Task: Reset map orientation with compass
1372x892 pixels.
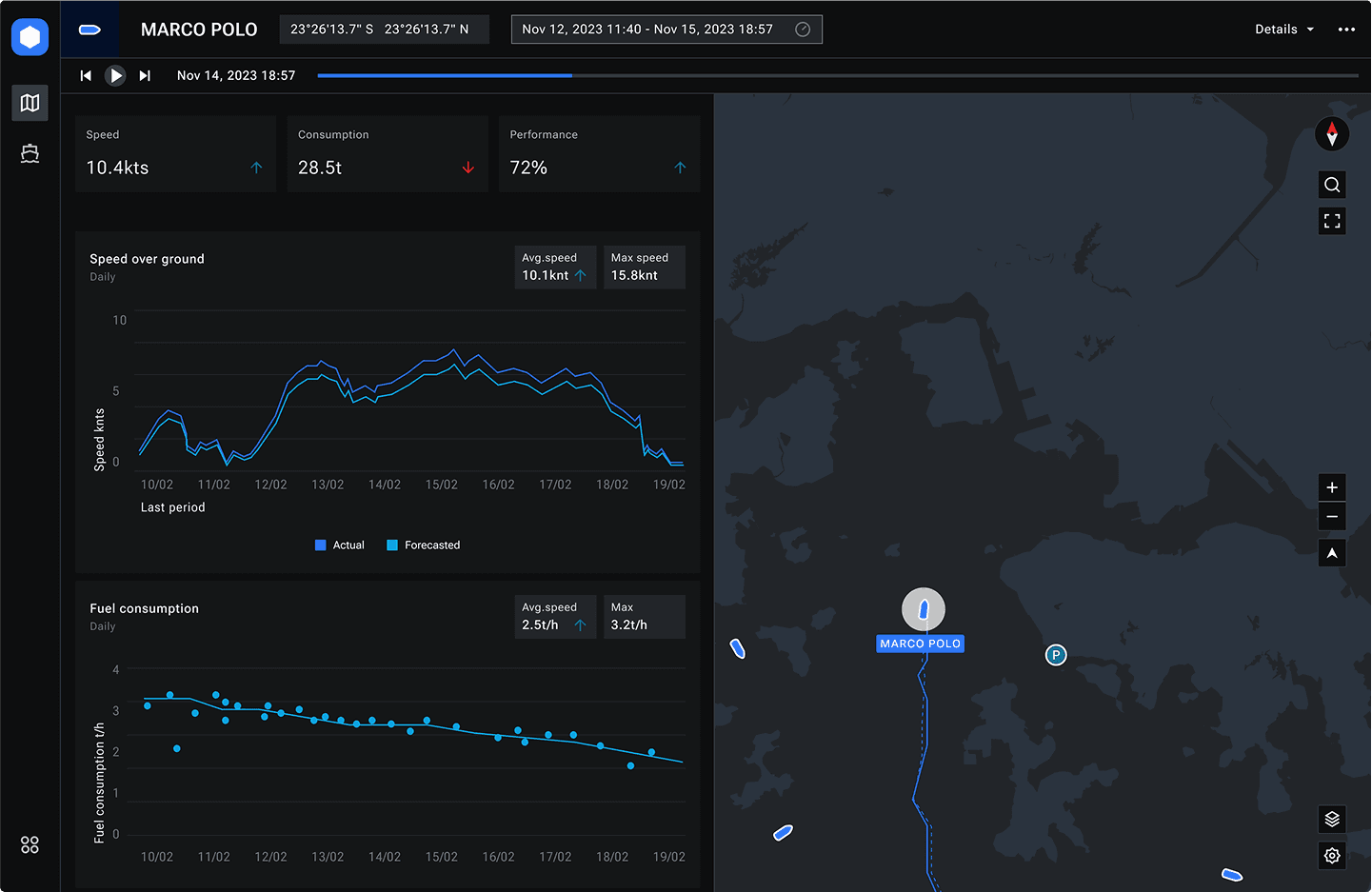Action: point(1332,133)
